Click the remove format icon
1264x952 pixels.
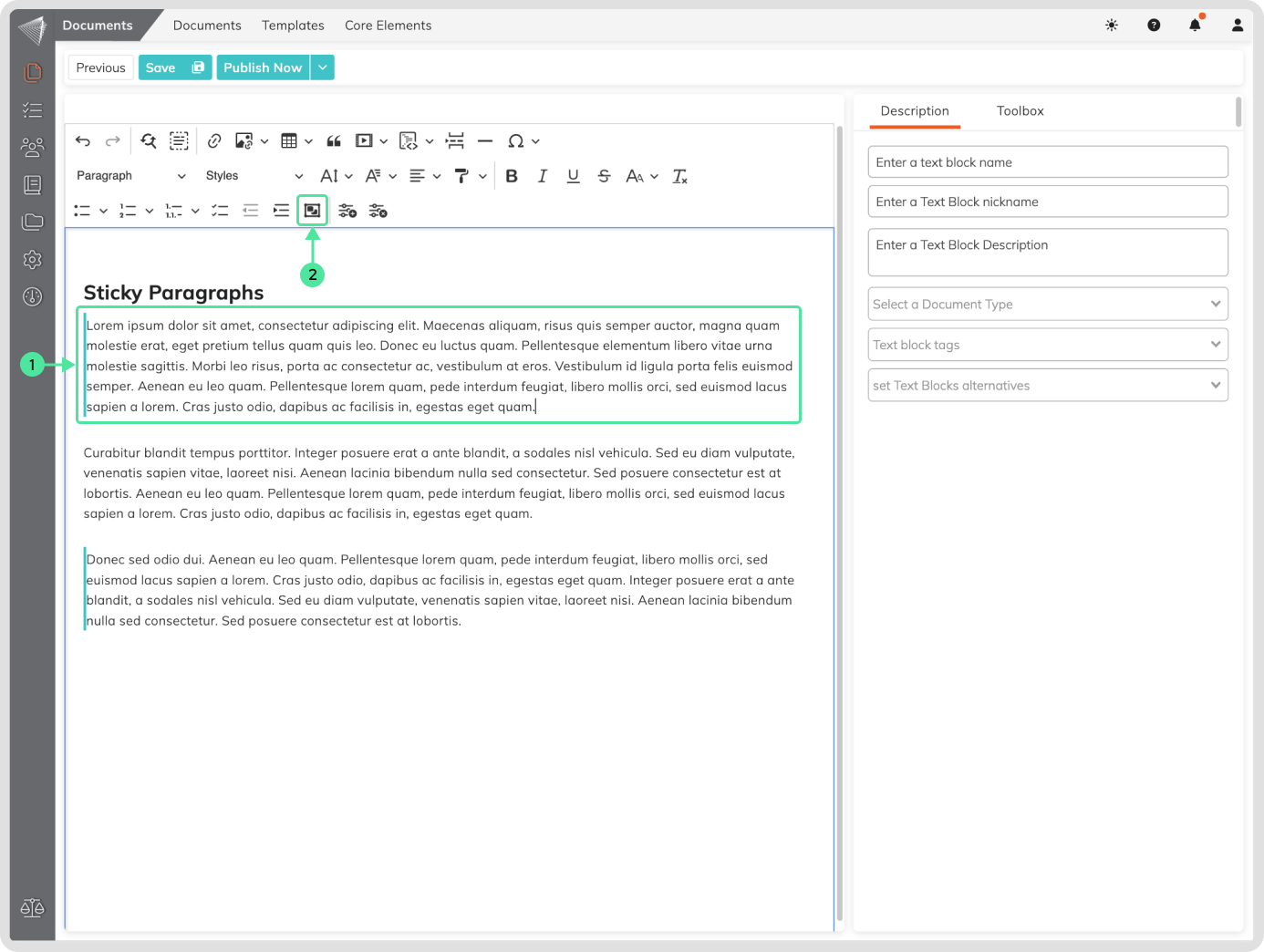679,176
